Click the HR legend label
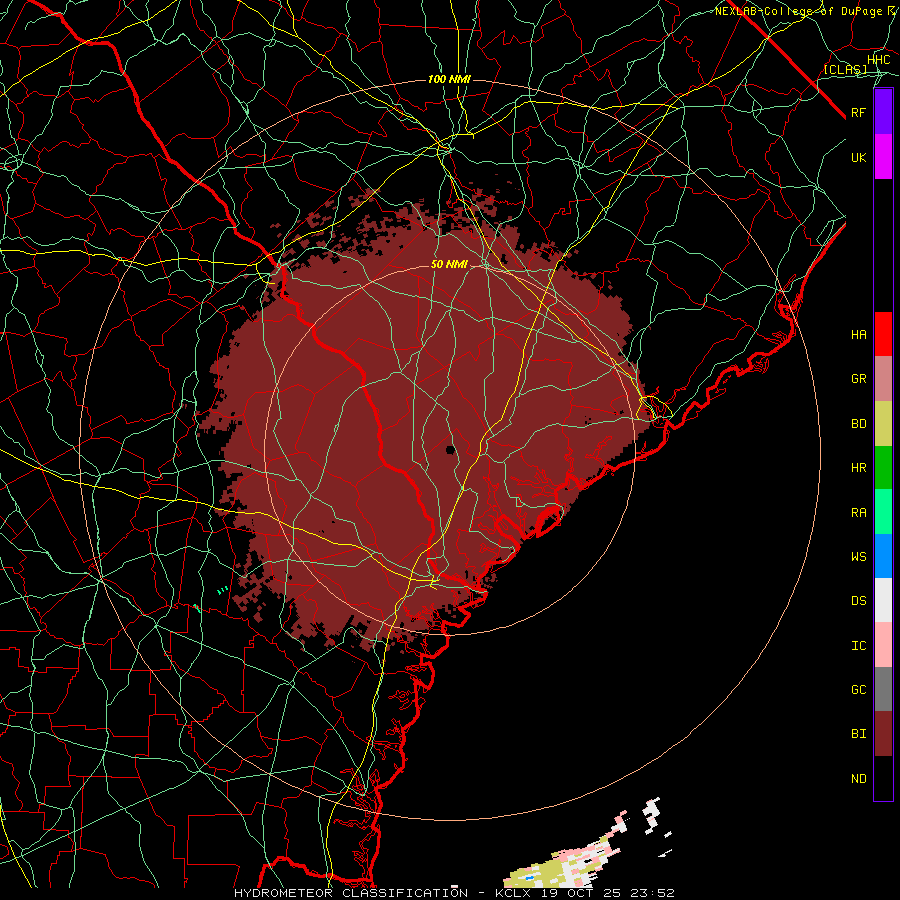900x900 pixels. 858,468
